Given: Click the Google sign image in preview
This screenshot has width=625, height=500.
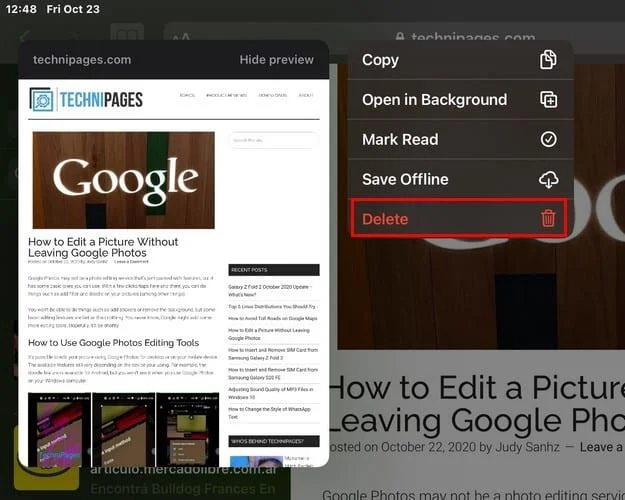Looking at the screenshot, I should pyautogui.click(x=124, y=180).
